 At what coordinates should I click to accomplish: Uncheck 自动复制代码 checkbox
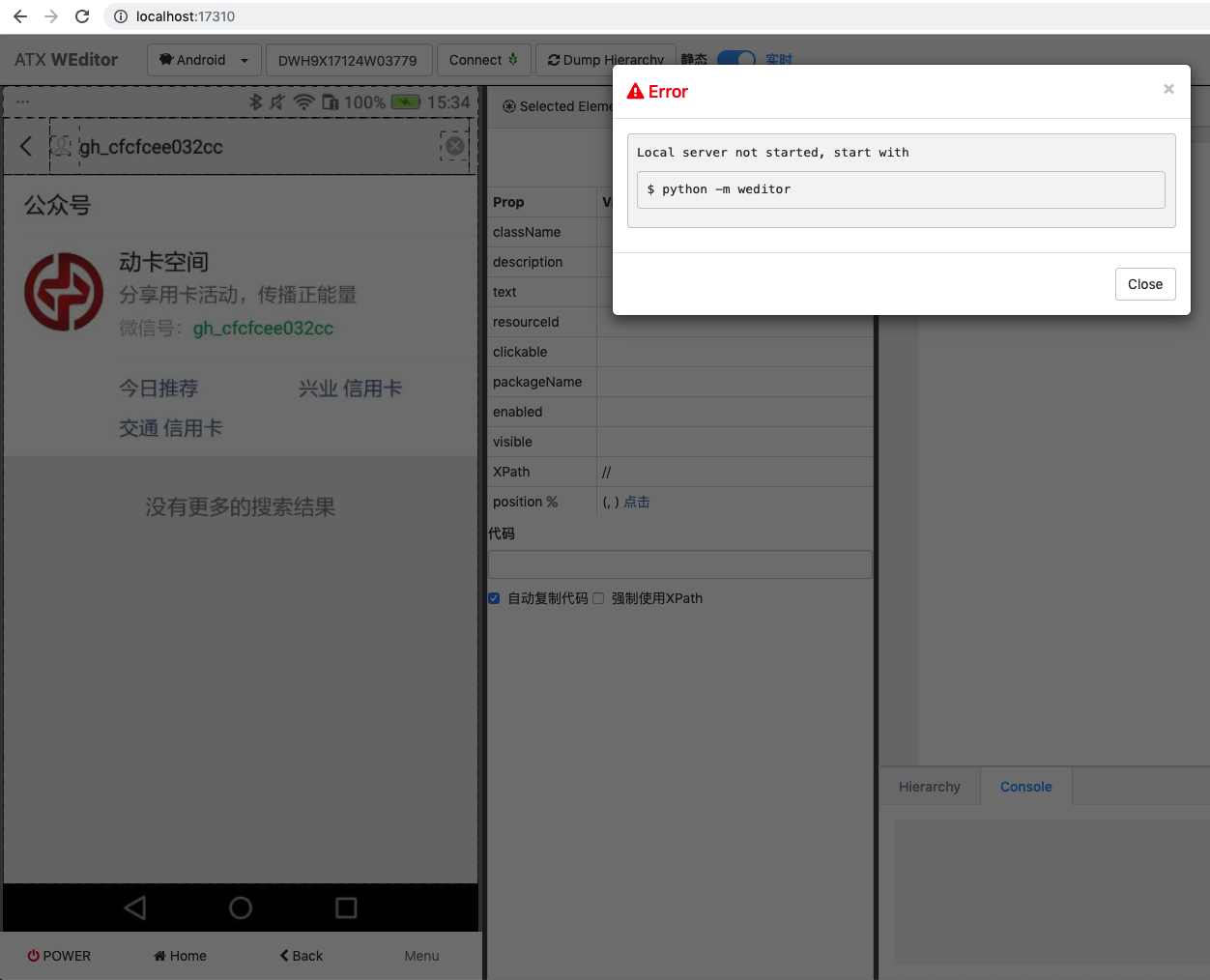pos(494,598)
